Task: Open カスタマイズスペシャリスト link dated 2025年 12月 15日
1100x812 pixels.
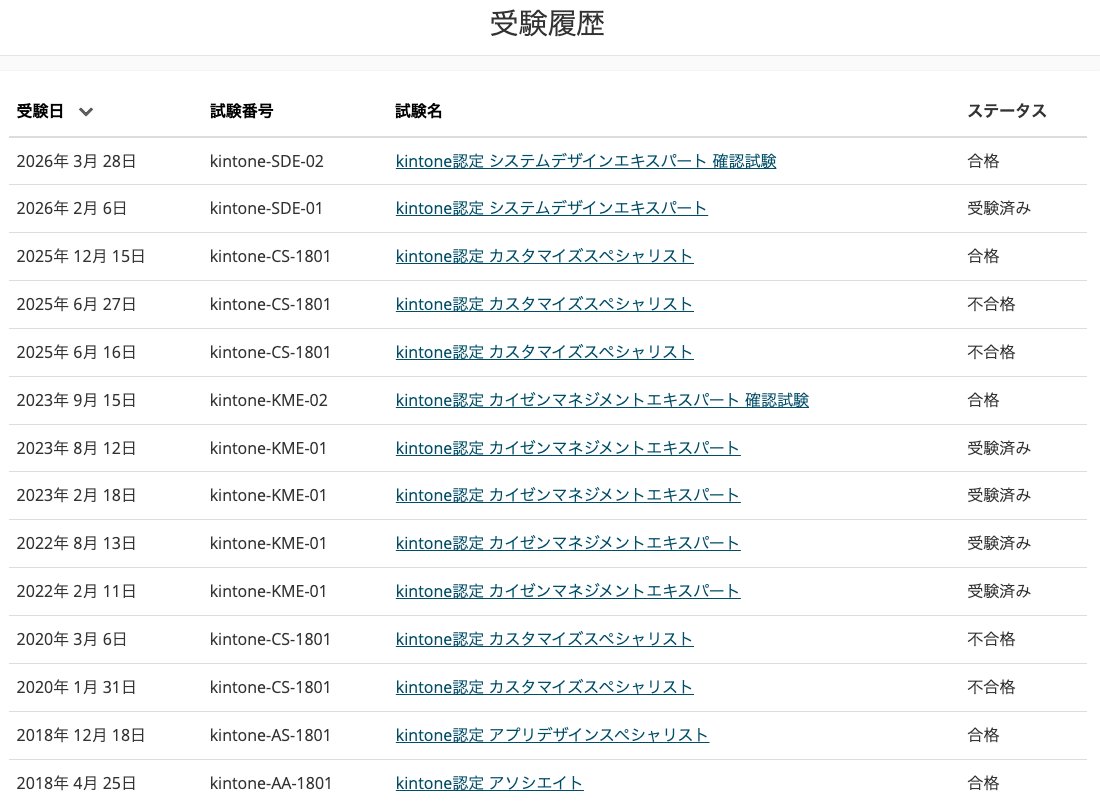Action: tap(544, 256)
